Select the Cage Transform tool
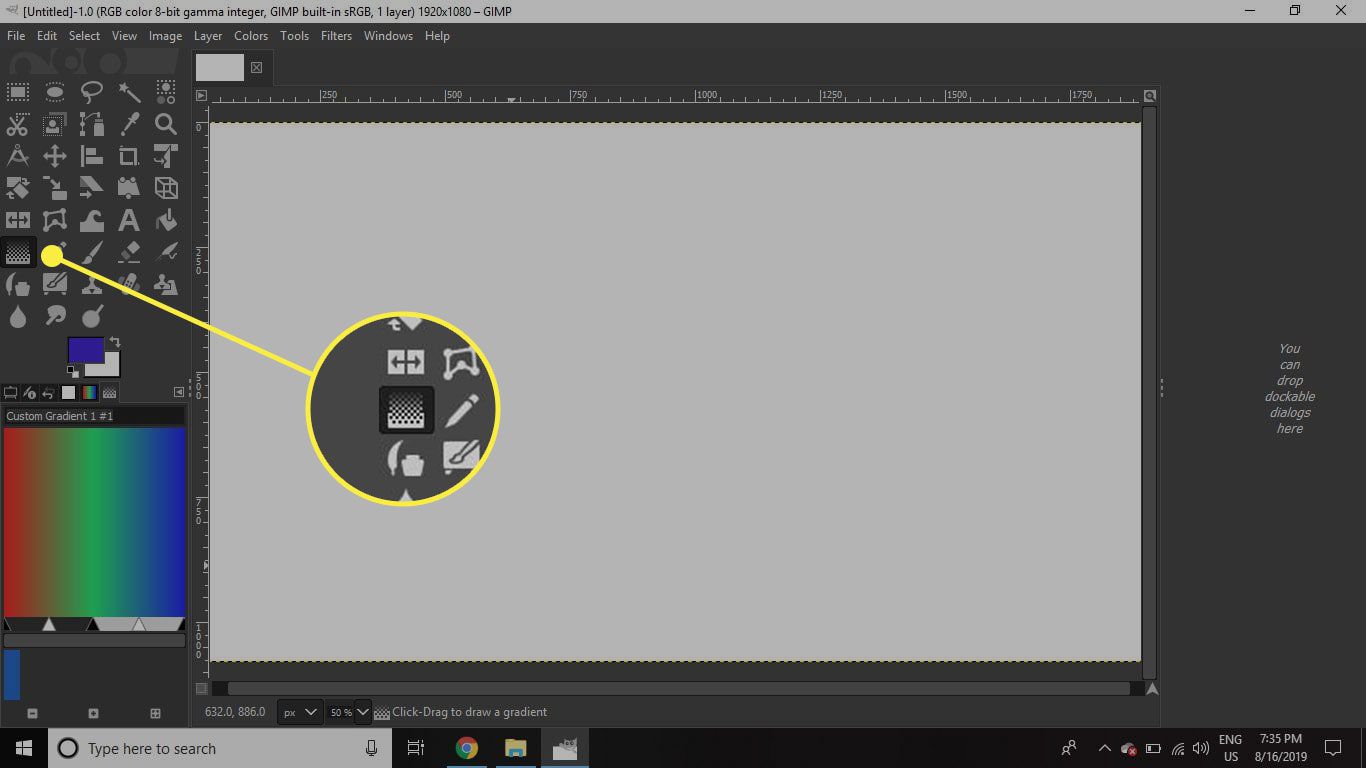 (x=55, y=220)
